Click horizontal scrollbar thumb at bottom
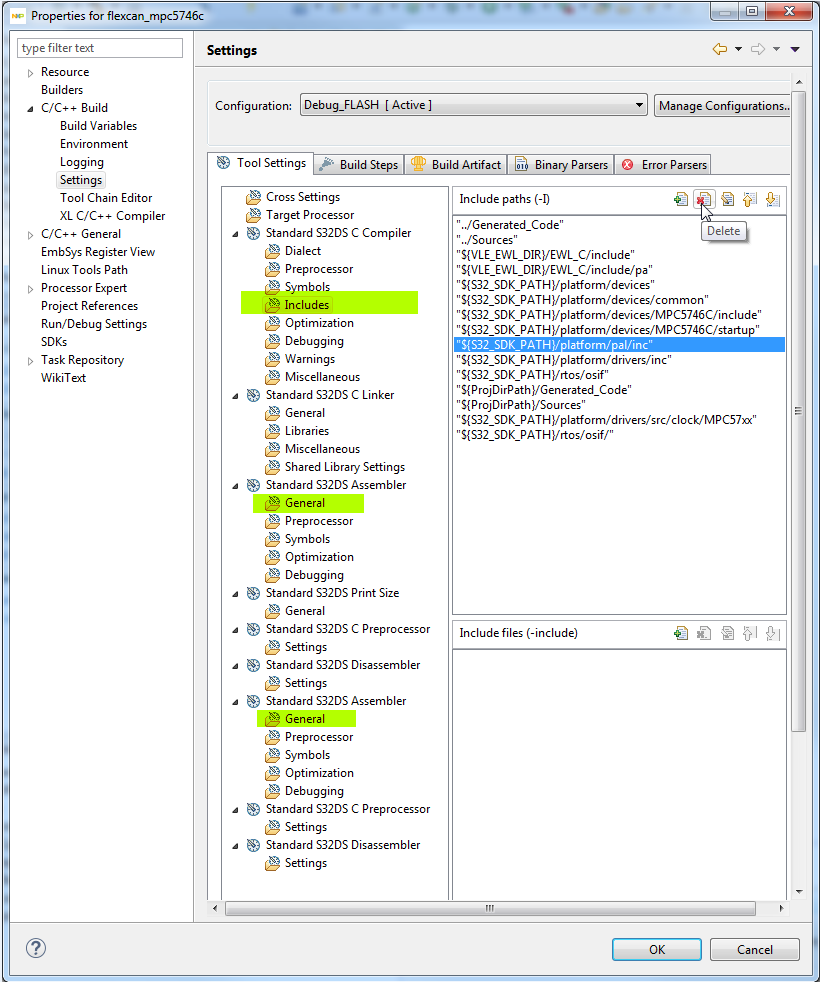 490,908
